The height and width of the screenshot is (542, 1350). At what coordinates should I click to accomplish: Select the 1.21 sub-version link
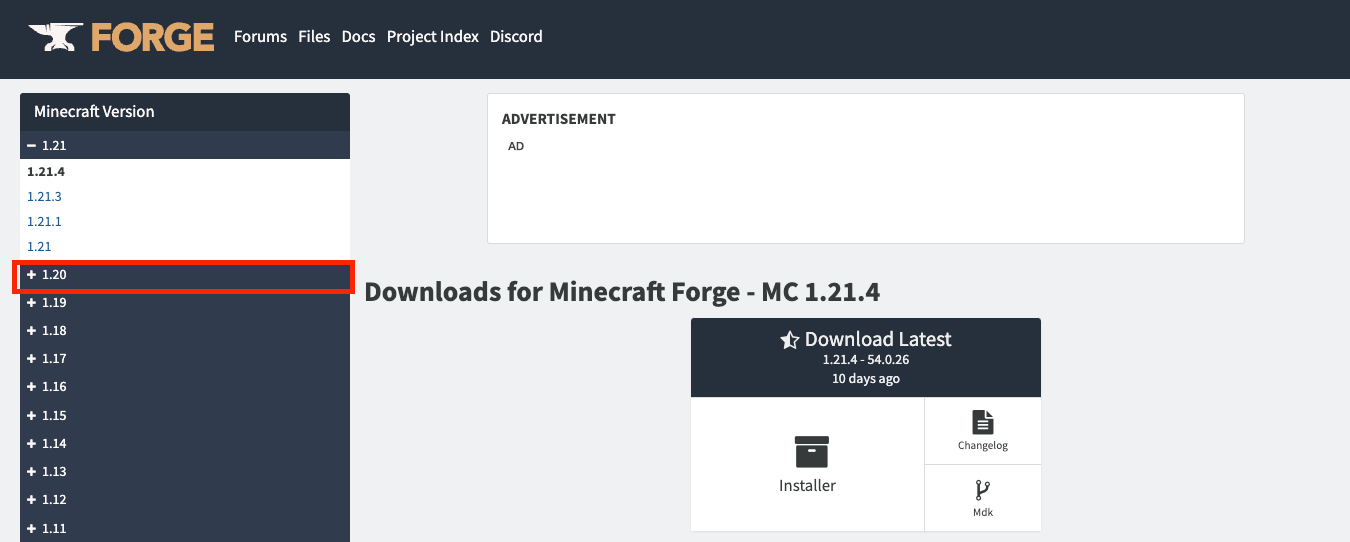[39, 246]
